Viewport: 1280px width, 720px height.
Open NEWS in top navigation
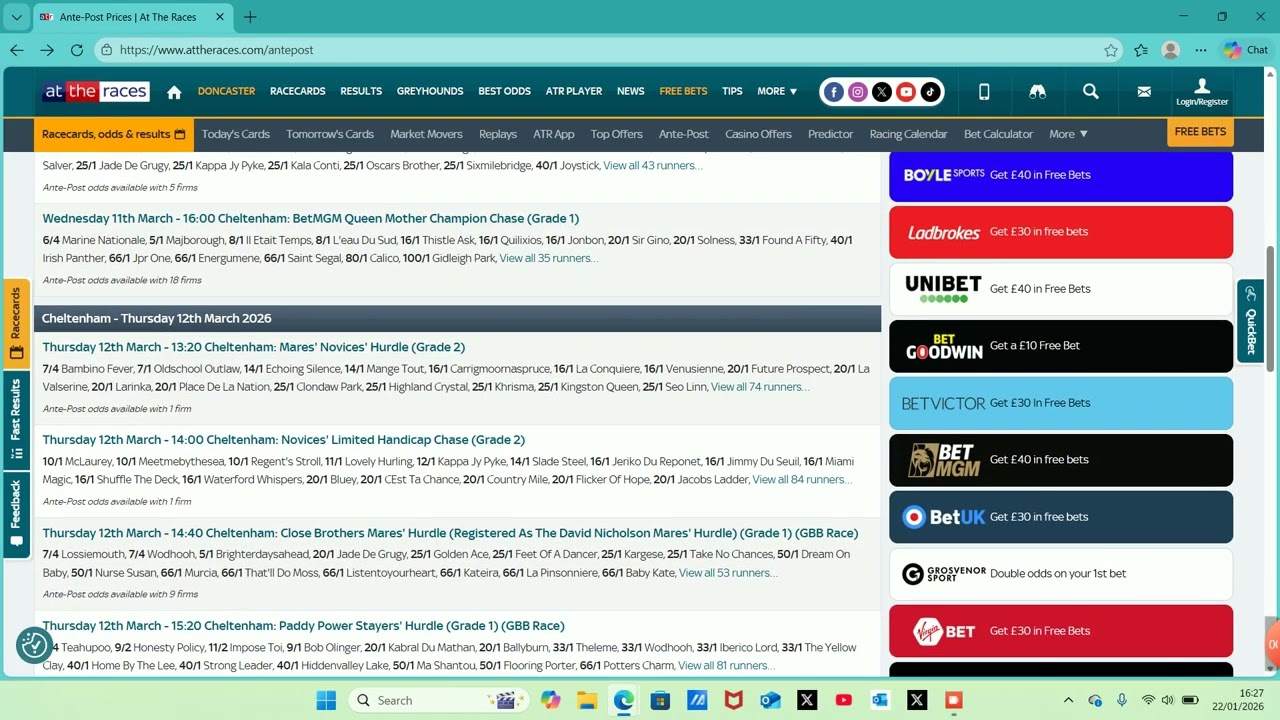[631, 91]
